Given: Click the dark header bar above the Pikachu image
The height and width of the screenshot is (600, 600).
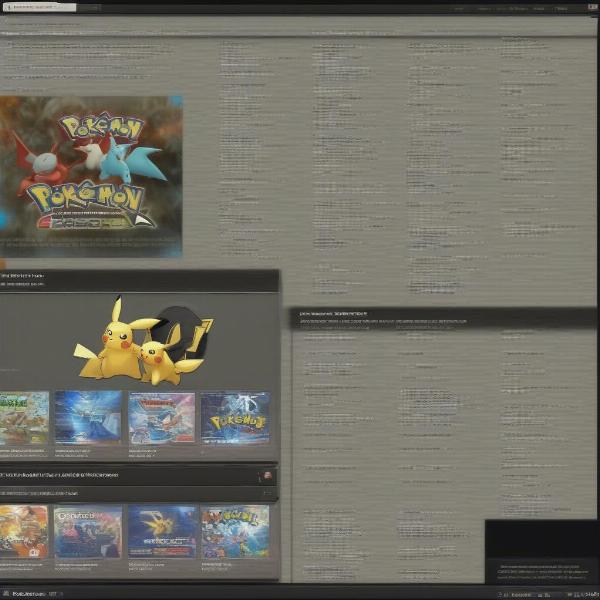Looking at the screenshot, I should [139, 280].
